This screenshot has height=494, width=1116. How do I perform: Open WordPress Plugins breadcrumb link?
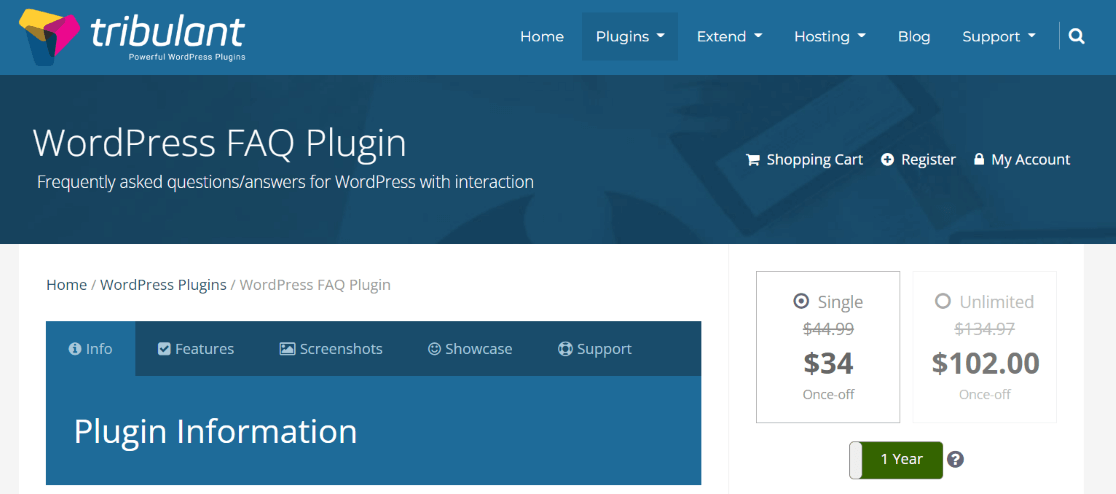(x=163, y=285)
